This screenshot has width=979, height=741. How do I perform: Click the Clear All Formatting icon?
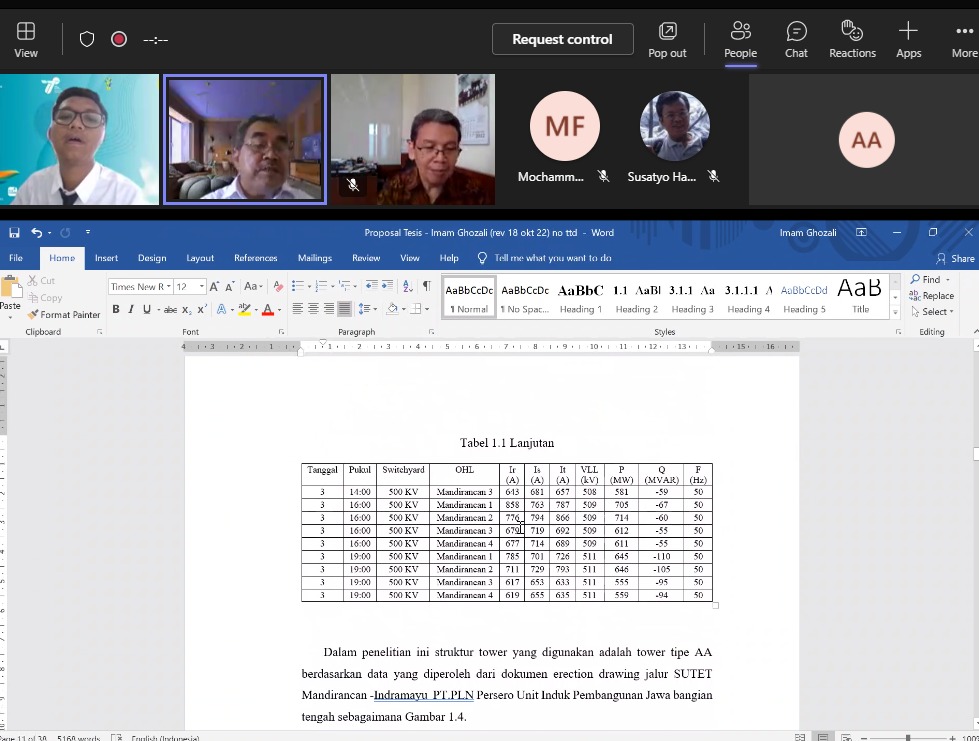(x=278, y=287)
